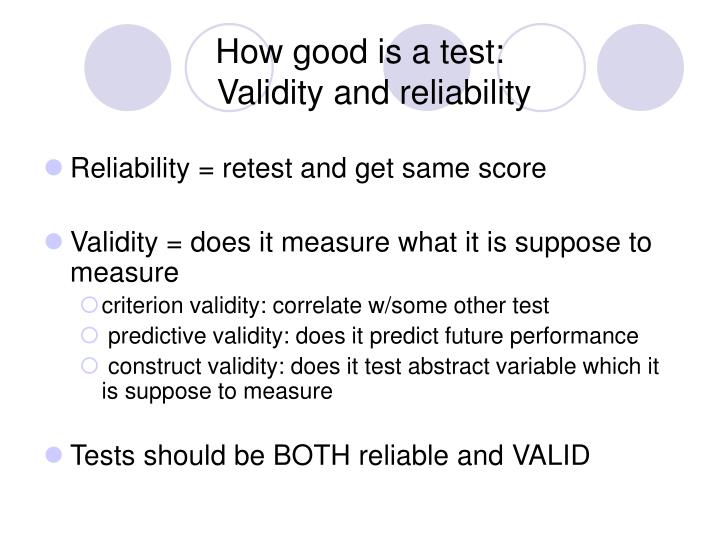The height and width of the screenshot is (540, 720).
Task: Click the word 'BOTH' in the last bullet
Action: [312, 456]
